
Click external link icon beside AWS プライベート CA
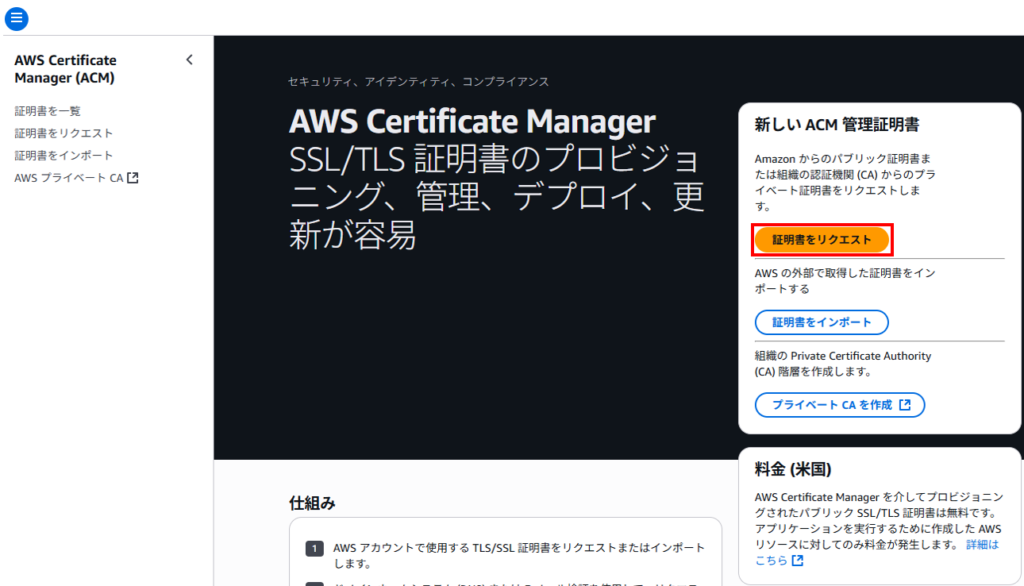(133, 178)
